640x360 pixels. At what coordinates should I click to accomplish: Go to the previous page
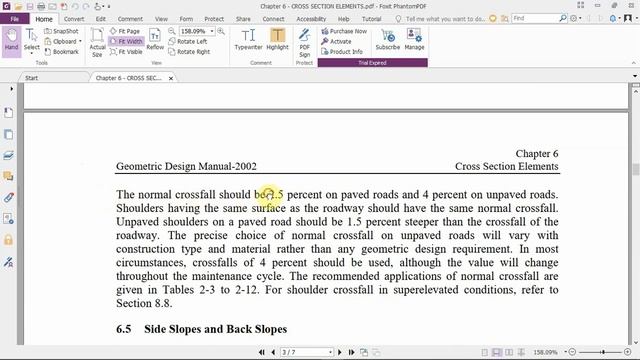(x=273, y=352)
